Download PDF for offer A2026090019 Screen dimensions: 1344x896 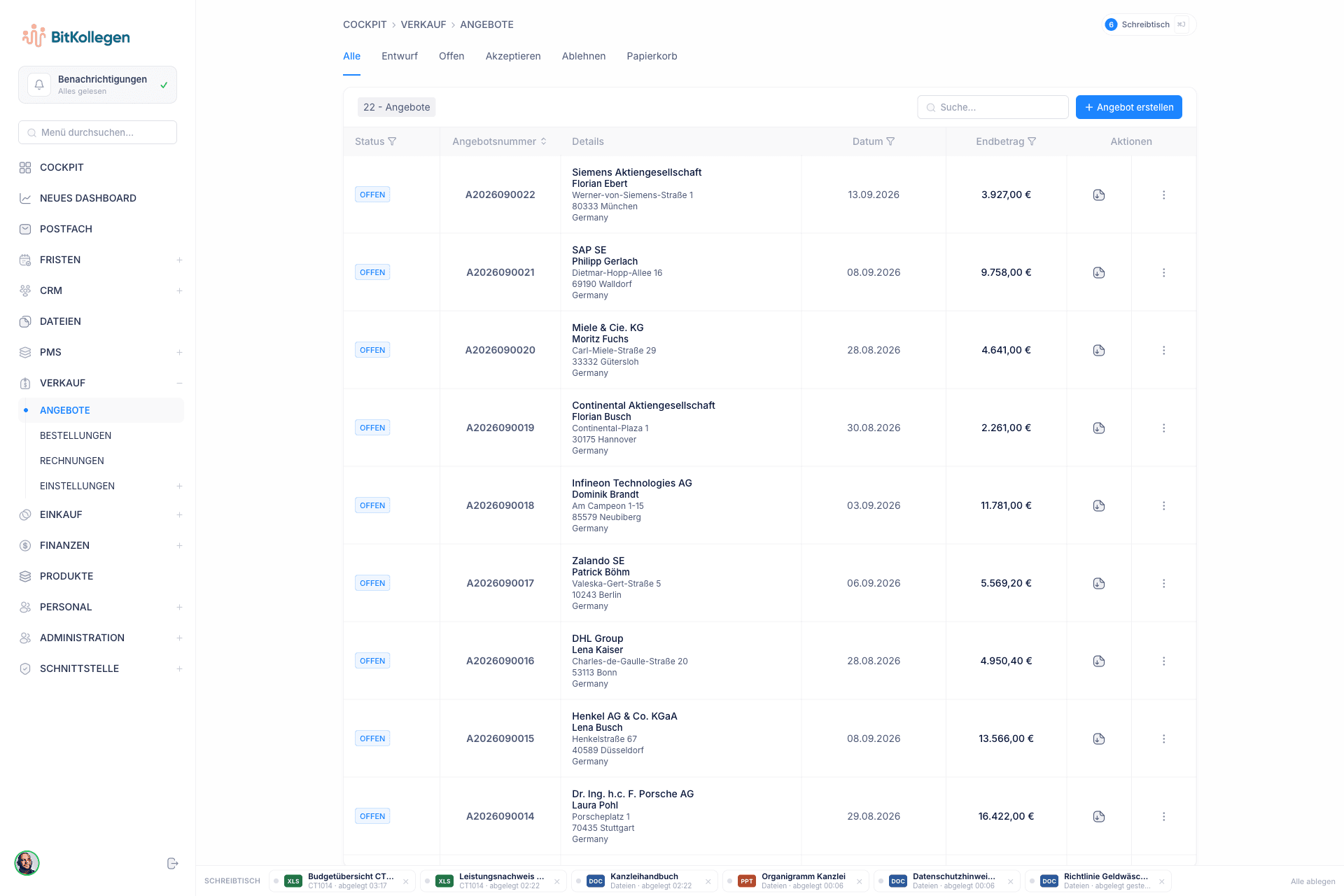pos(1099,428)
